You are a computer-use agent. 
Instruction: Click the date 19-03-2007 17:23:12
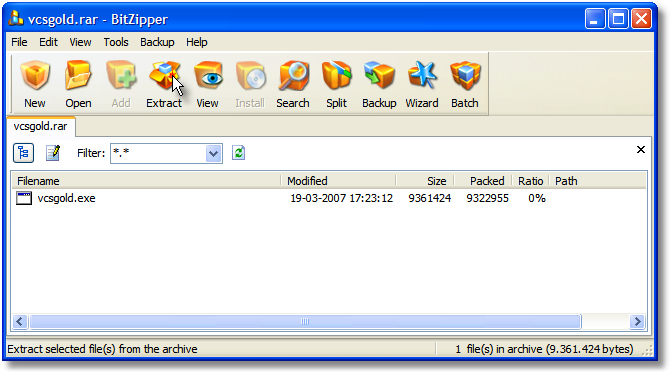click(342, 198)
